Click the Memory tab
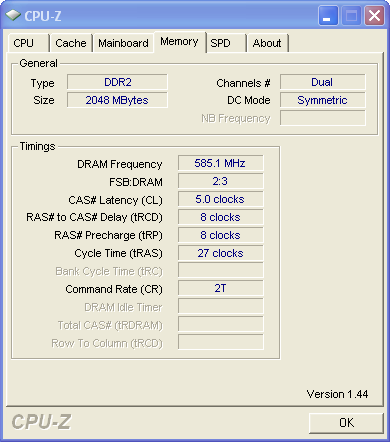The width and height of the screenshot is (390, 442). [x=179, y=42]
